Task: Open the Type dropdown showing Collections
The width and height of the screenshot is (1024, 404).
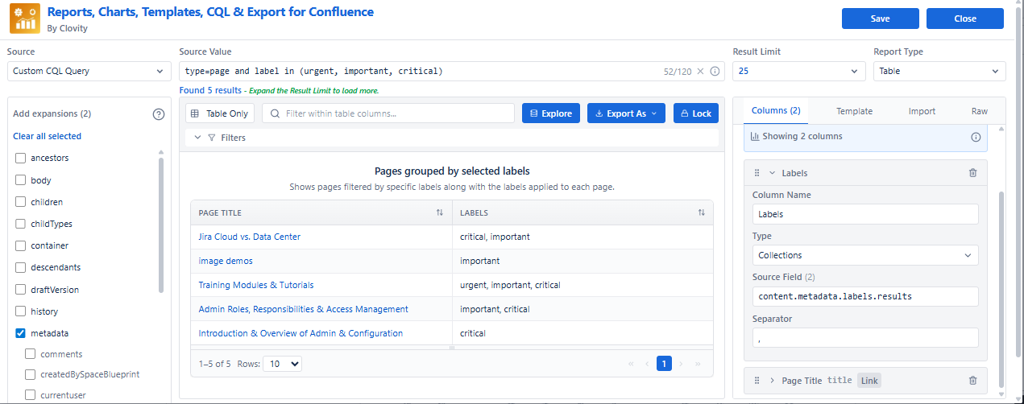Action: click(x=865, y=255)
